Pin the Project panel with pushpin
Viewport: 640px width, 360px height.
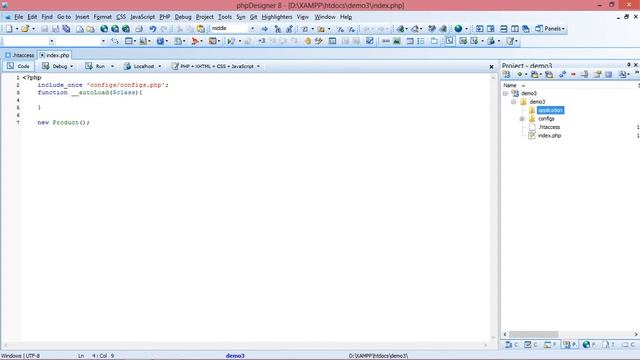629,65
